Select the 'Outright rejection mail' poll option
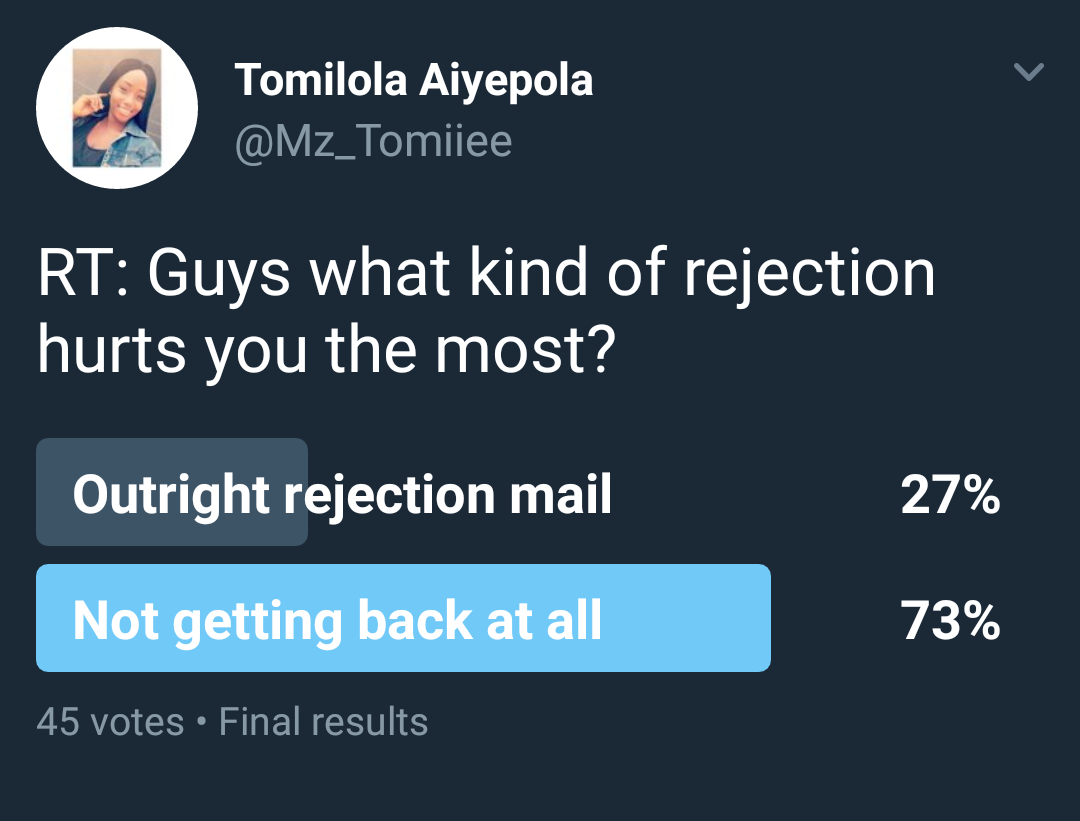This screenshot has width=1080, height=821. 342,494
